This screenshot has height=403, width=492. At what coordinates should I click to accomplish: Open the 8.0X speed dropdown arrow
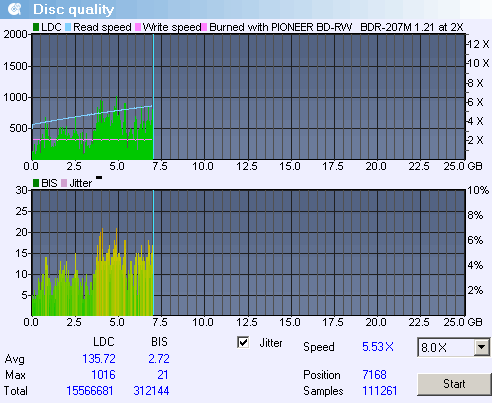pos(481,347)
